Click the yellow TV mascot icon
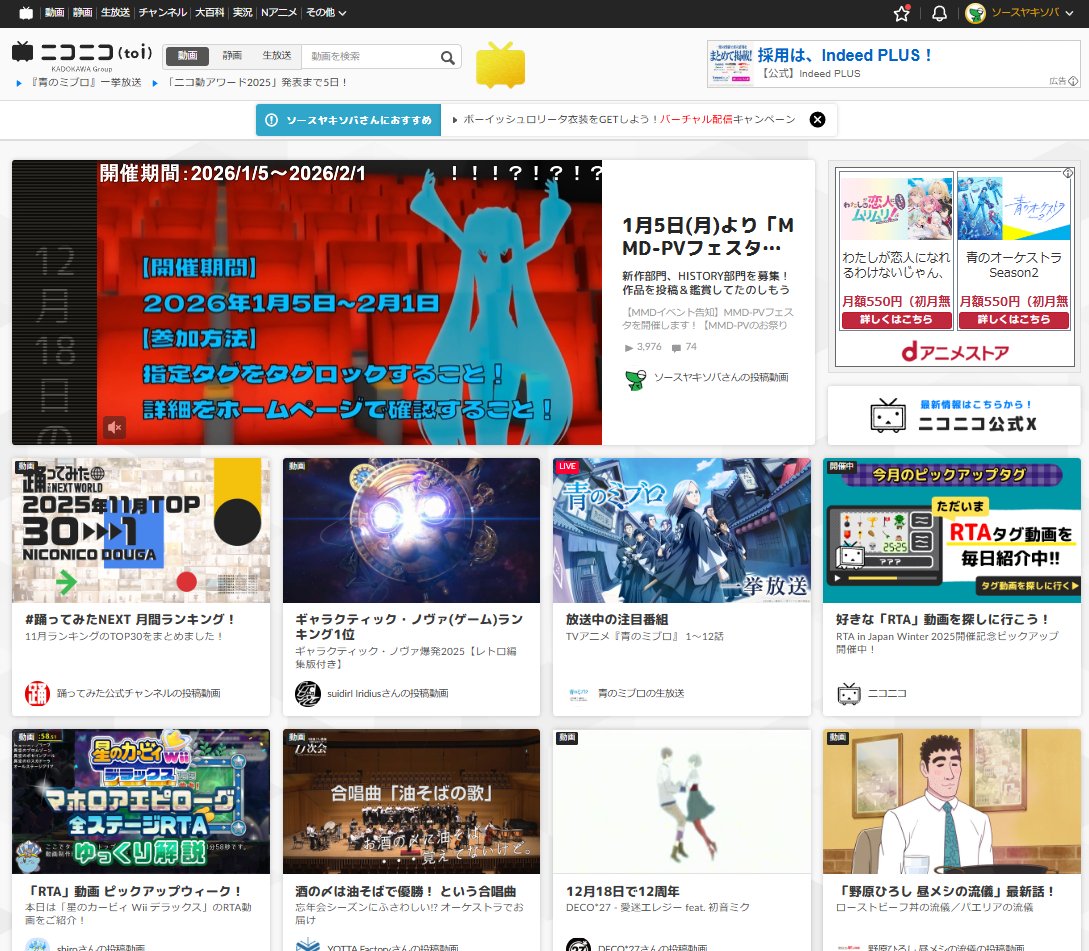The width and height of the screenshot is (1089, 951). [500, 65]
